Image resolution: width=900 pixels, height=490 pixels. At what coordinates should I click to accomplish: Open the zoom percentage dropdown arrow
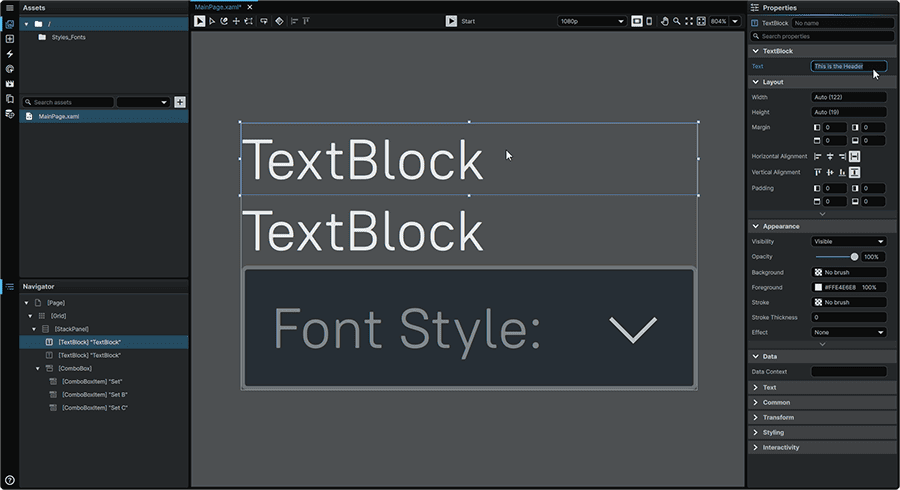coord(735,21)
